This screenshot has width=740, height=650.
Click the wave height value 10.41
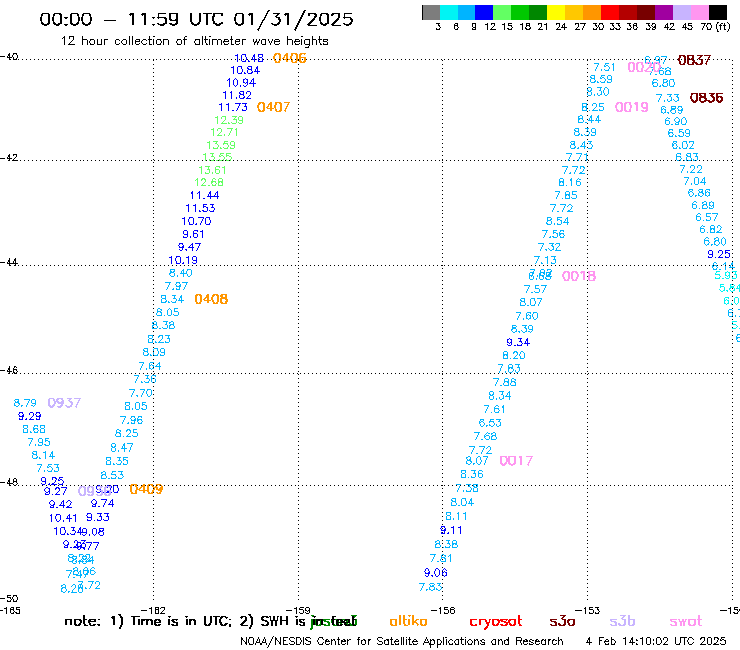63,518
